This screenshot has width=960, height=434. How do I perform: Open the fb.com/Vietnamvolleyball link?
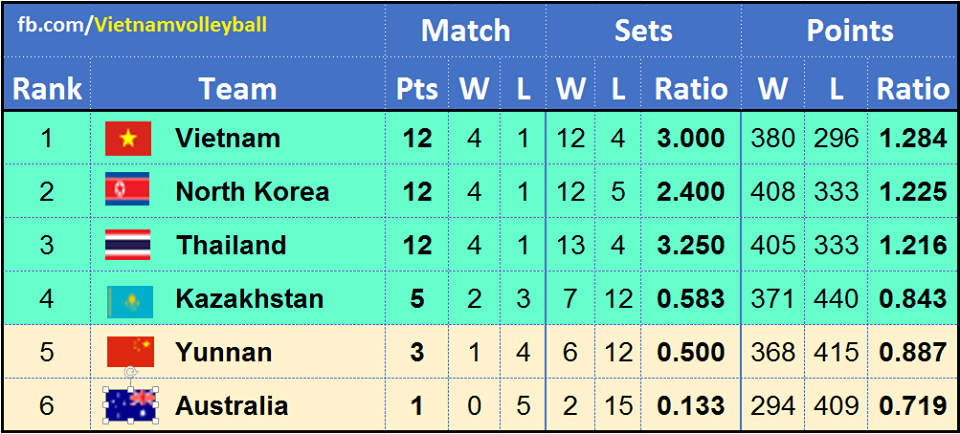142,24
